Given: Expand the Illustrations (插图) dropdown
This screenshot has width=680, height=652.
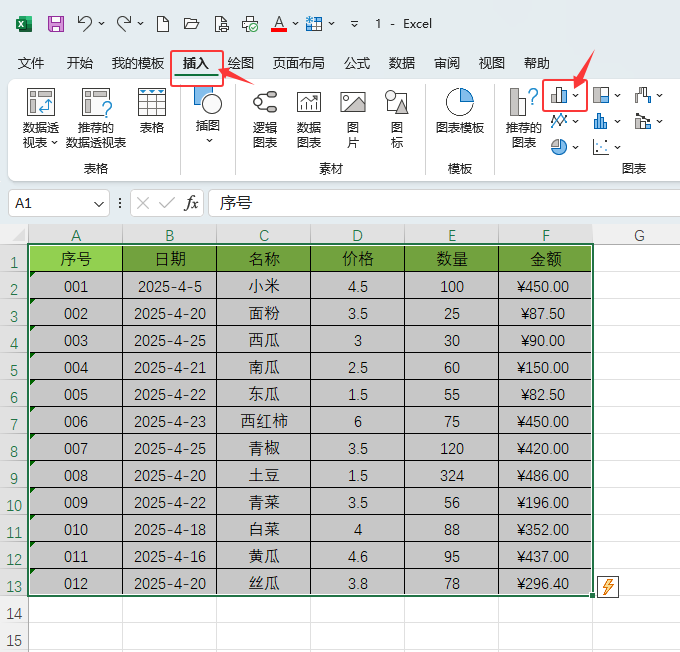Looking at the screenshot, I should [208, 140].
